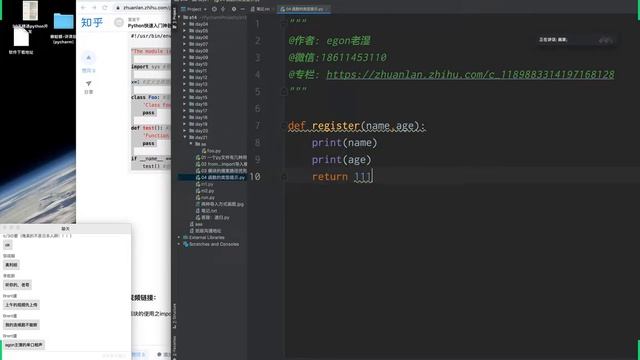The image size is (640, 360).
Task: Click the author avatar beside the Zhihu logo
Action: (119, 22)
